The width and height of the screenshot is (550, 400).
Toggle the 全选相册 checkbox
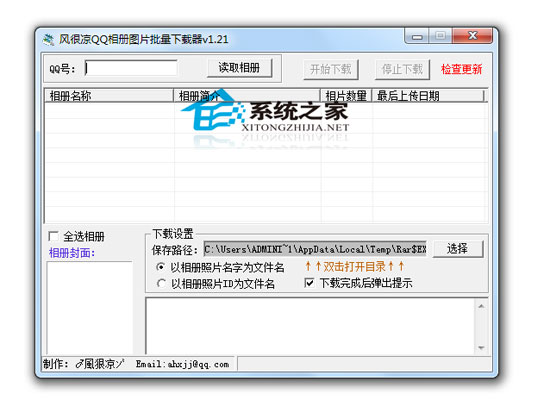click(54, 236)
